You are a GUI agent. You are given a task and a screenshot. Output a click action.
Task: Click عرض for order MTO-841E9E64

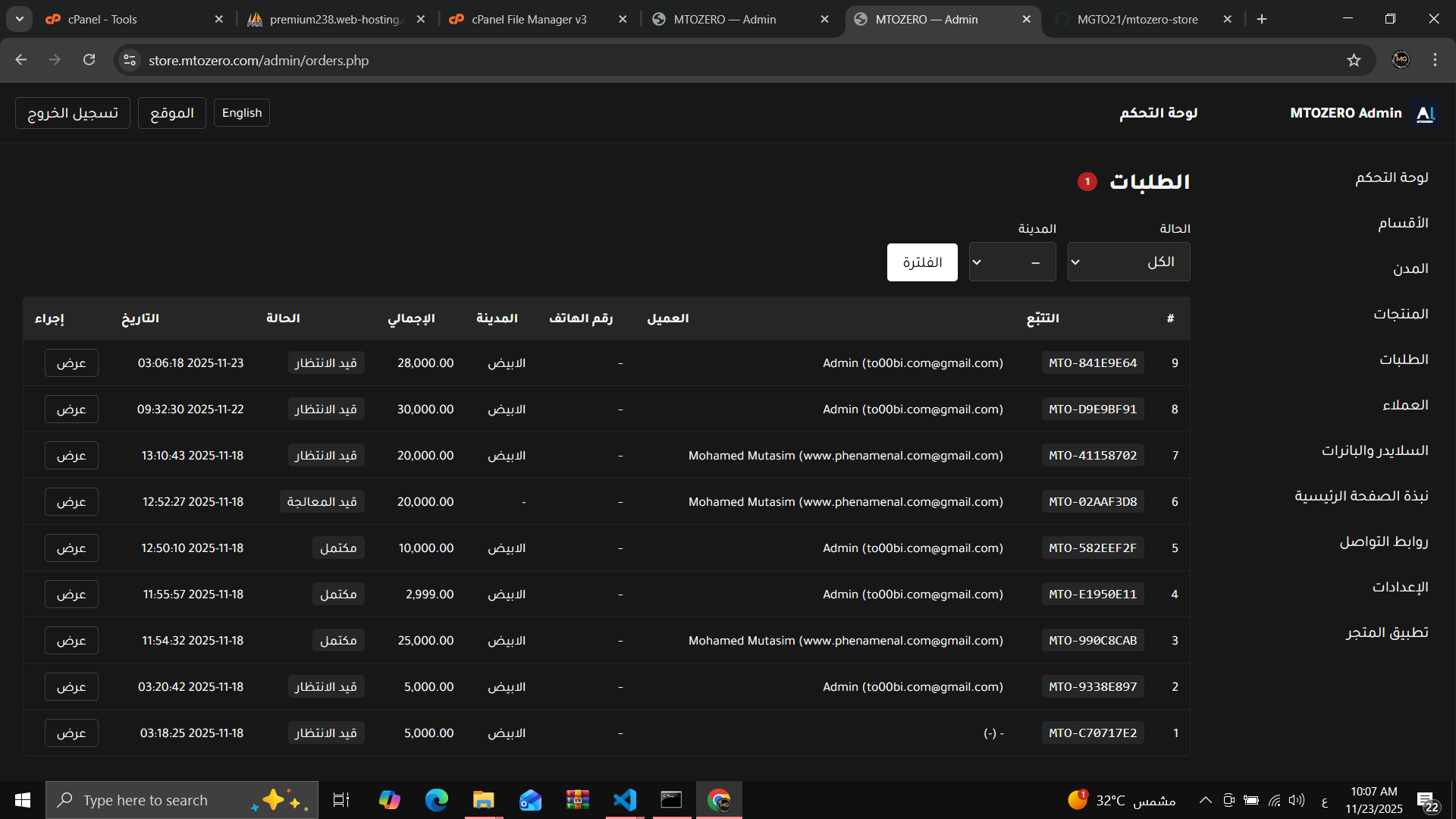point(71,363)
